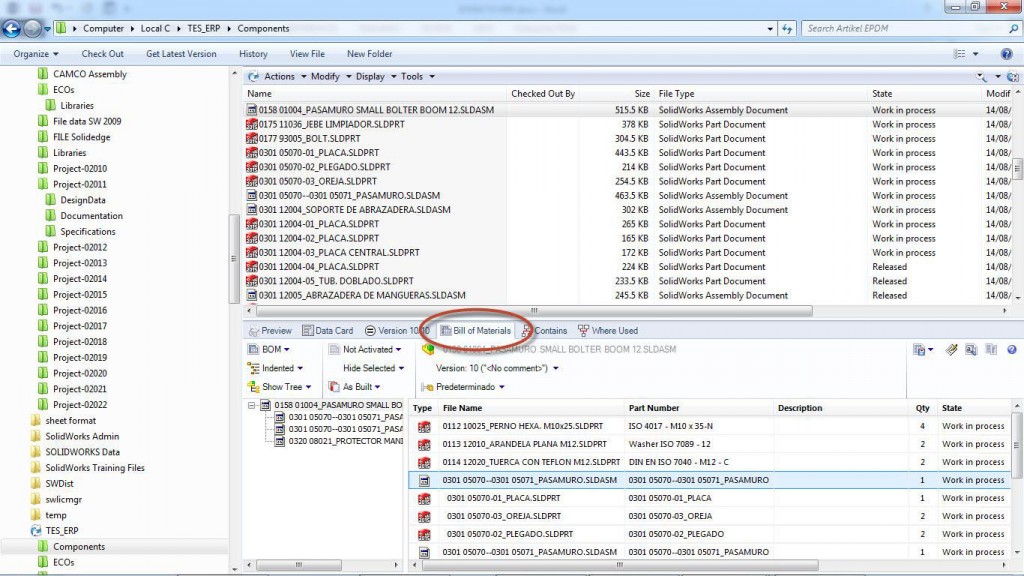The image size is (1024, 576).
Task: Click the search tool icon in file toolbar
Action: click(x=982, y=77)
